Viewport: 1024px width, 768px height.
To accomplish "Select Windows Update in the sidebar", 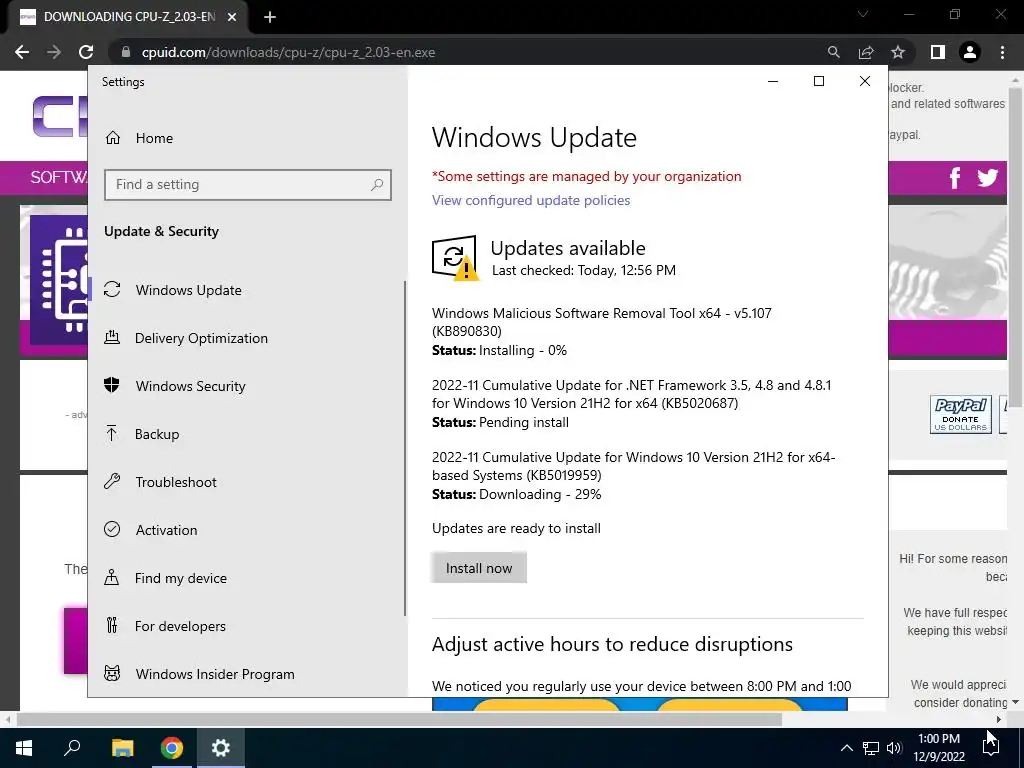I will pyautogui.click(x=188, y=290).
